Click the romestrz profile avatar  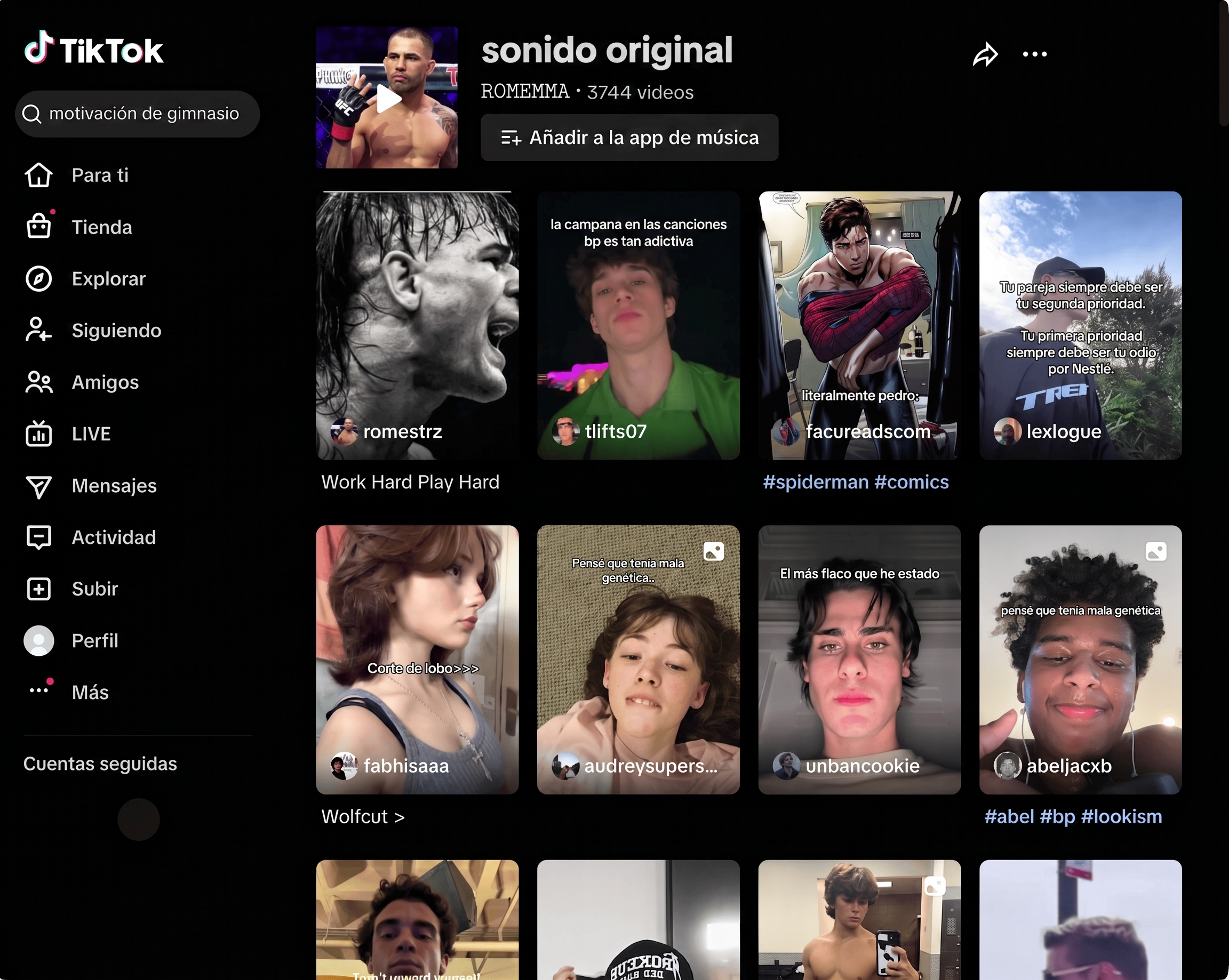coord(344,431)
